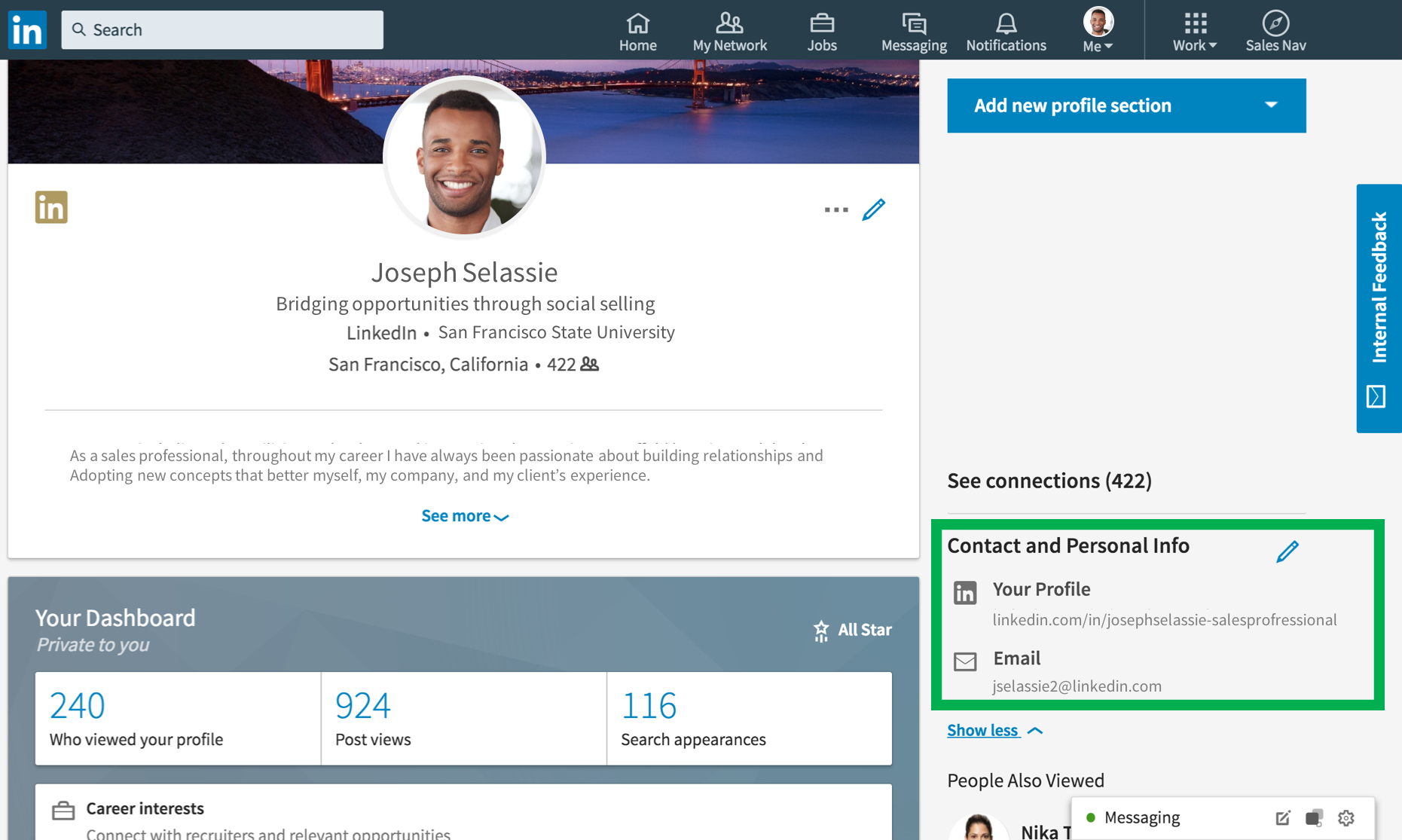Image resolution: width=1402 pixels, height=840 pixels.
Task: View the 116 Search appearances stat
Action: click(x=750, y=719)
